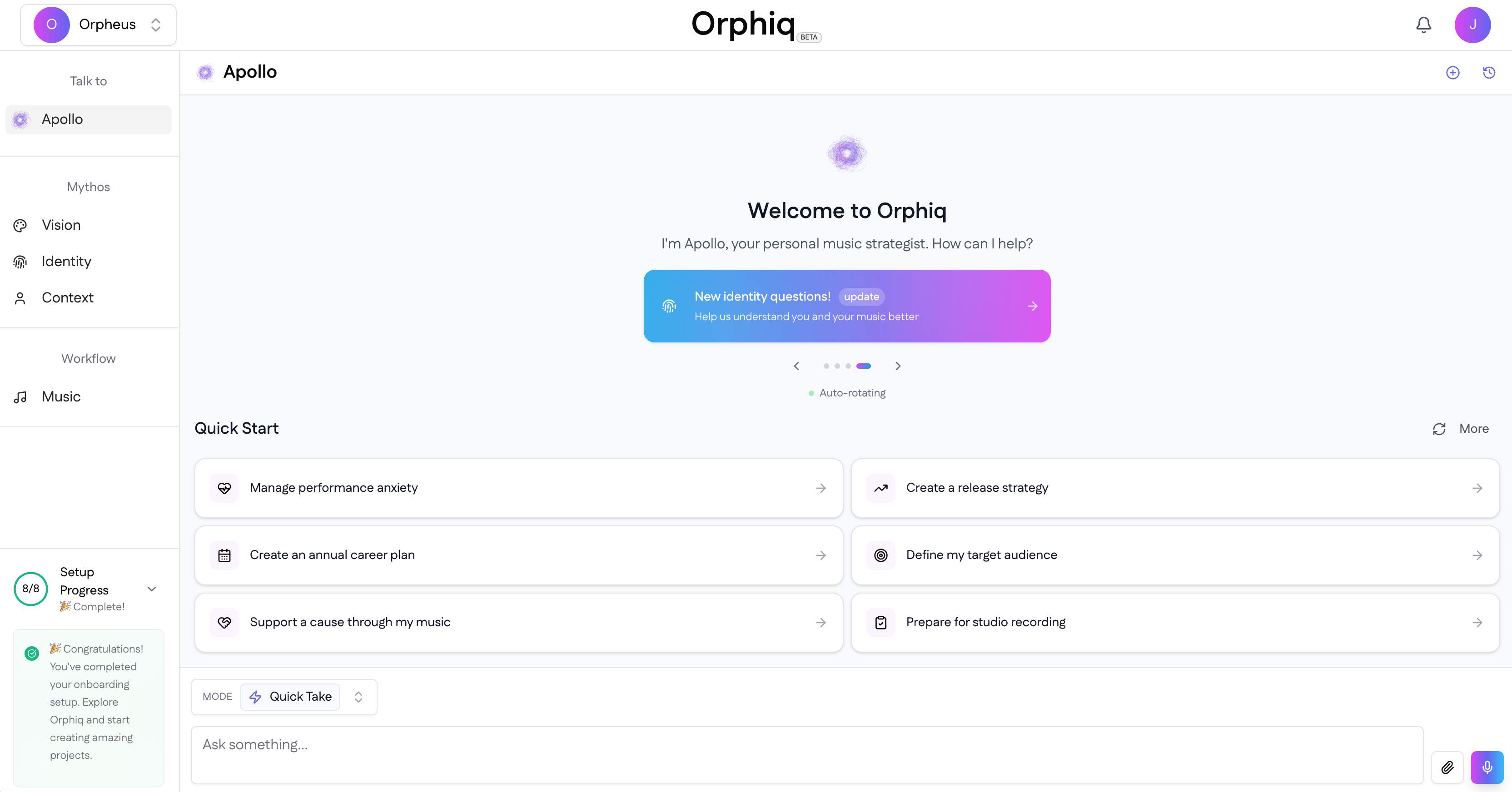This screenshot has height=792, width=1512.
Task: Jump to the last carousel dot indicator
Action: click(x=864, y=366)
